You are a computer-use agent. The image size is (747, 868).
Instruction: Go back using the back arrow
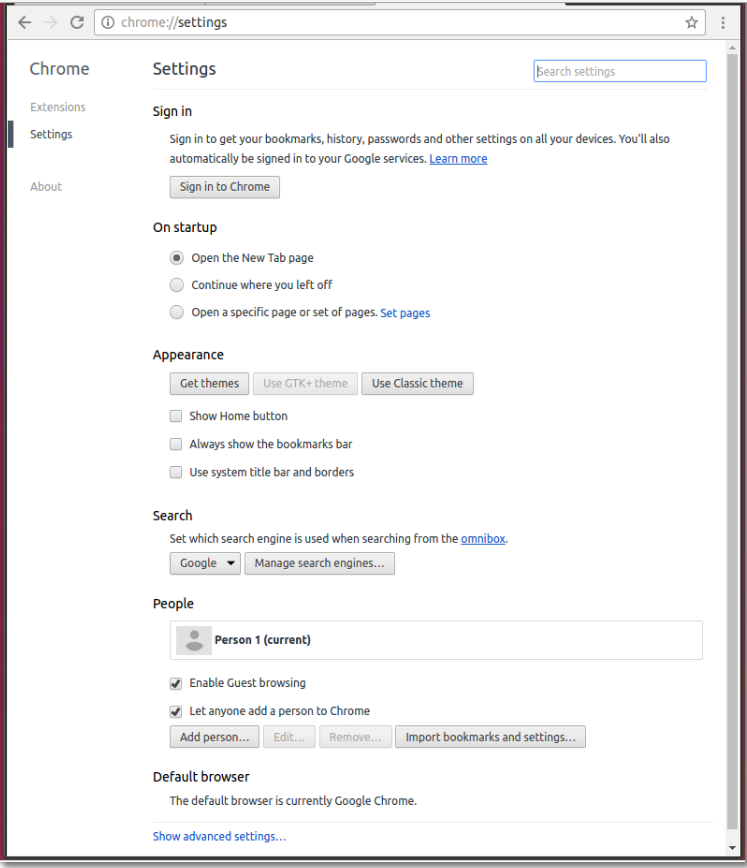pos(24,23)
